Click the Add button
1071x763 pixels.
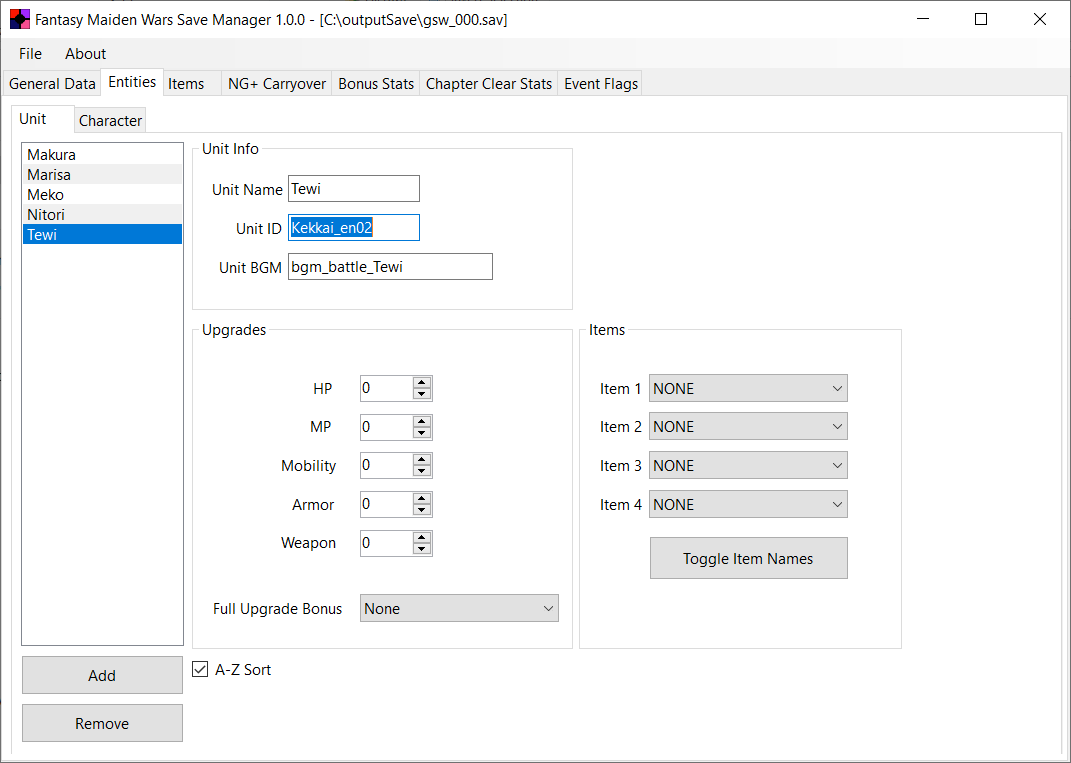(x=102, y=675)
